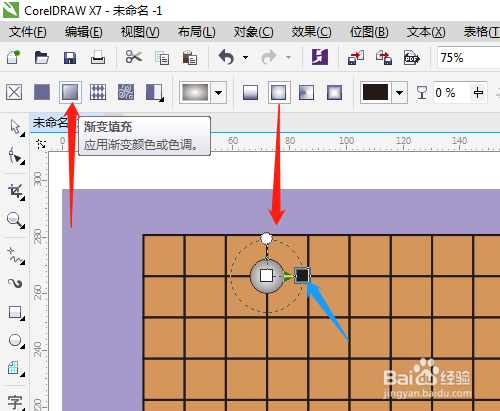This screenshot has width=500, height=411.
Task: Open the 对象(C) menu
Action: coord(253,32)
